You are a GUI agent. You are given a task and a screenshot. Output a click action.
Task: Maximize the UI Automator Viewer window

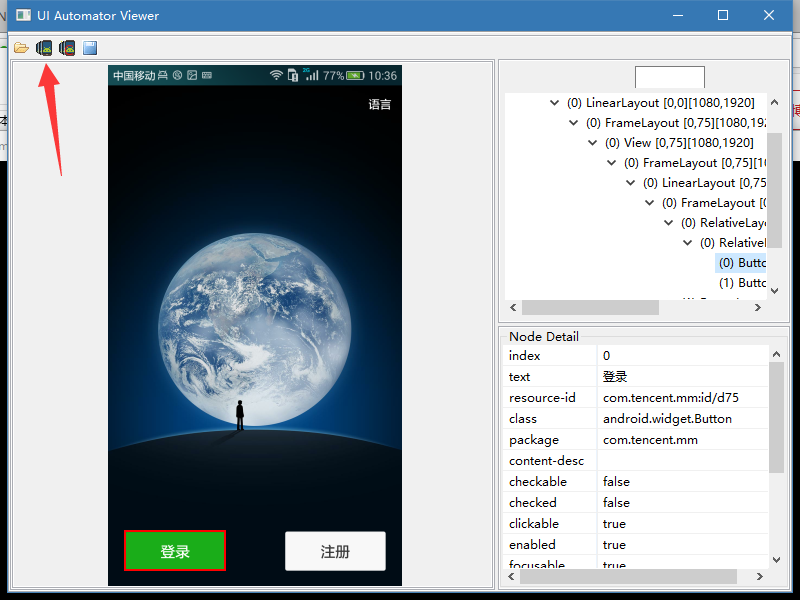click(x=723, y=15)
